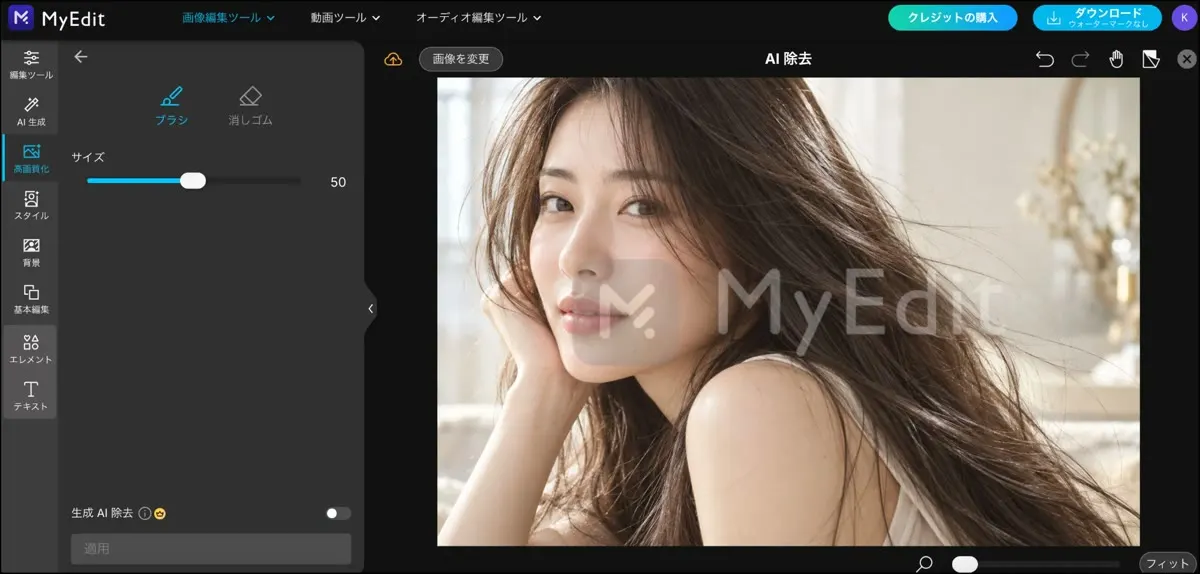Toggle the 生成 AI 除去 switch
The image size is (1200, 574).
(x=338, y=513)
